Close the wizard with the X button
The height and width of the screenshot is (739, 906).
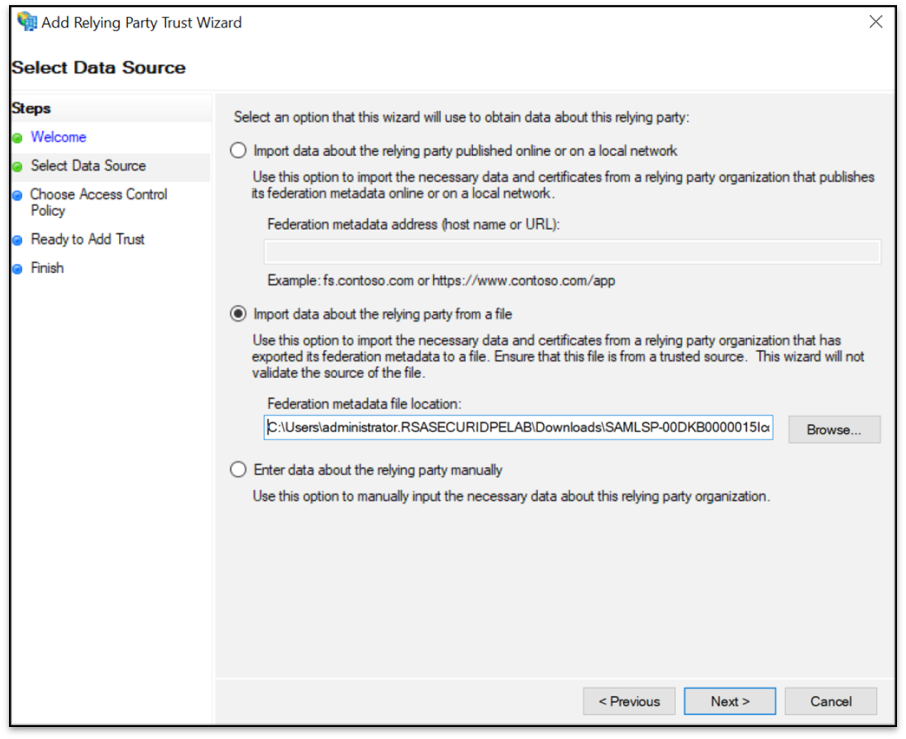pos(875,21)
